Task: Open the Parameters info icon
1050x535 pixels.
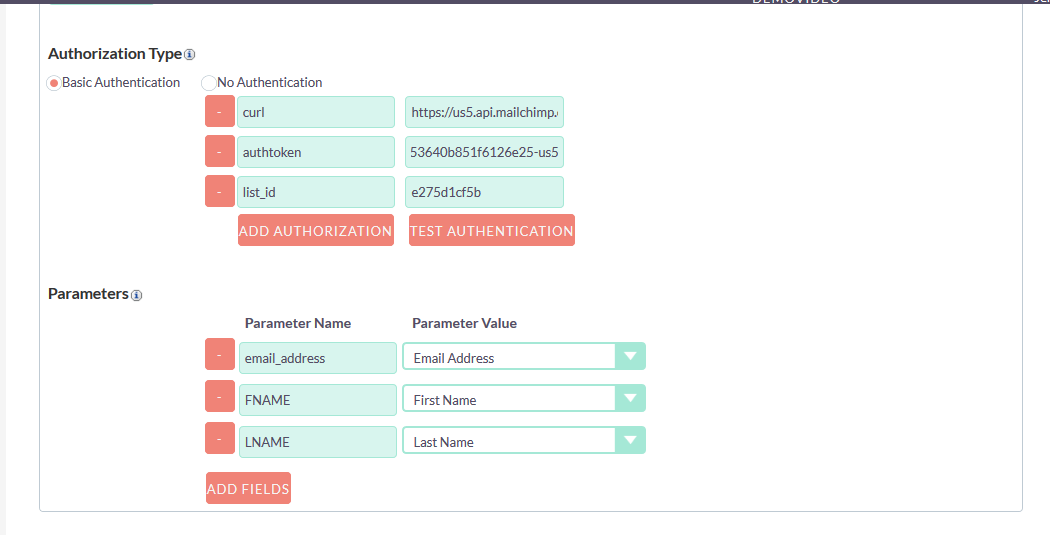Action: click(x=136, y=295)
